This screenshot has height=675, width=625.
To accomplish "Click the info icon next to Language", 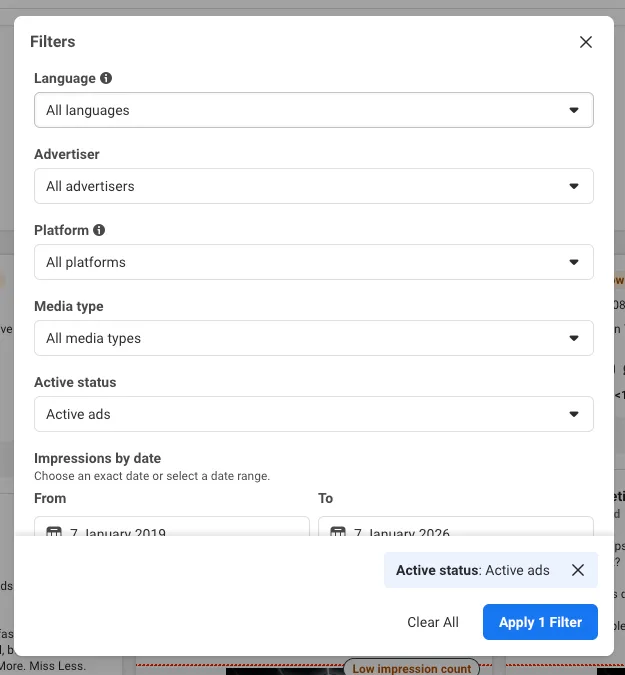I will pos(106,78).
